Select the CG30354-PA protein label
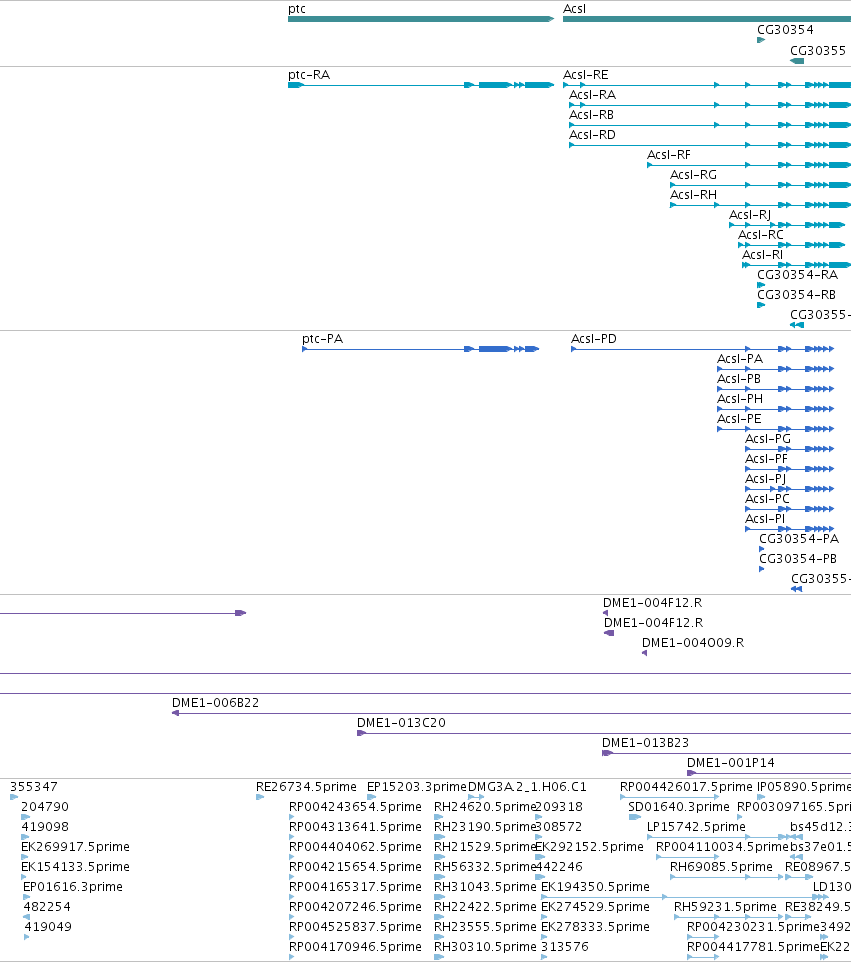This screenshot has width=851, height=962. 799,539
